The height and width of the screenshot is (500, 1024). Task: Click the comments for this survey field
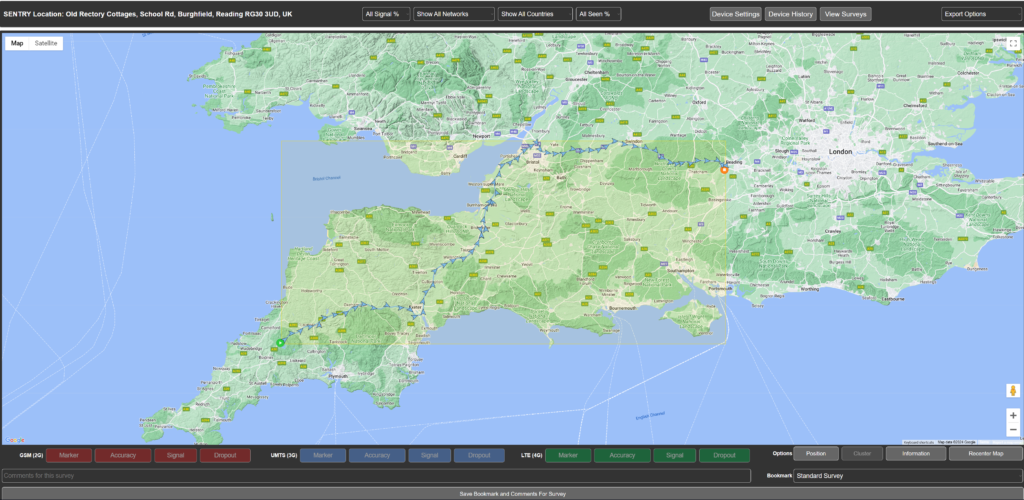click(376, 476)
